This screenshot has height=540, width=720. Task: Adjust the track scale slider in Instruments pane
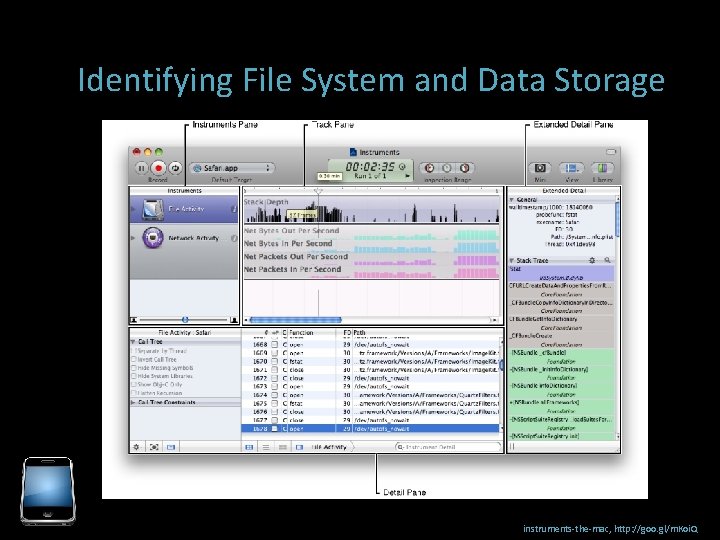(x=185, y=320)
